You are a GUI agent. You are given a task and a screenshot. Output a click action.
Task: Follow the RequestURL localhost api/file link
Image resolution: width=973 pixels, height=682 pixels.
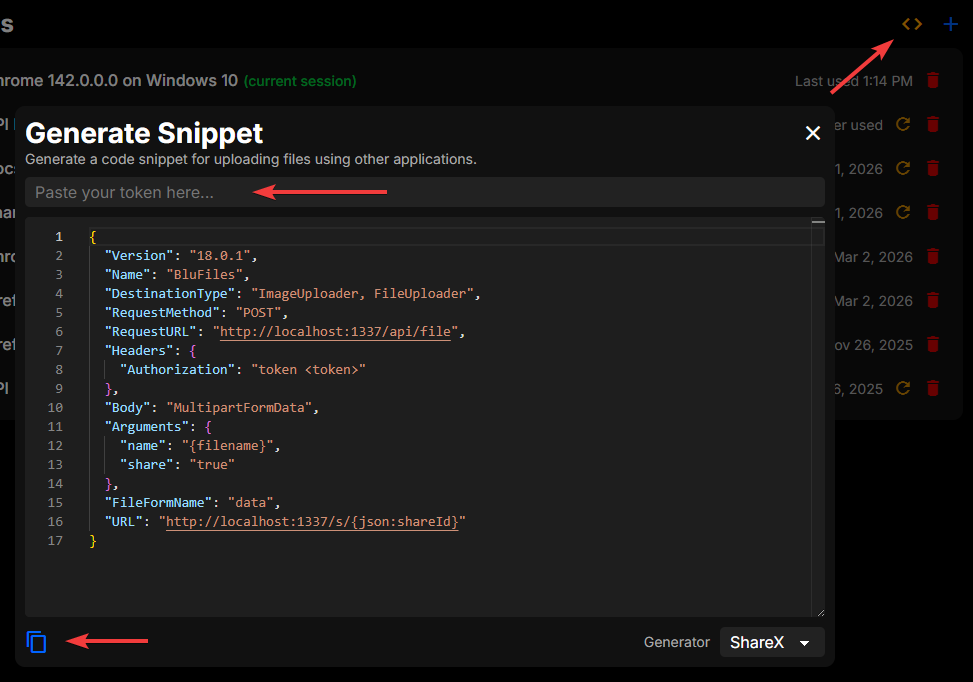[x=338, y=332]
